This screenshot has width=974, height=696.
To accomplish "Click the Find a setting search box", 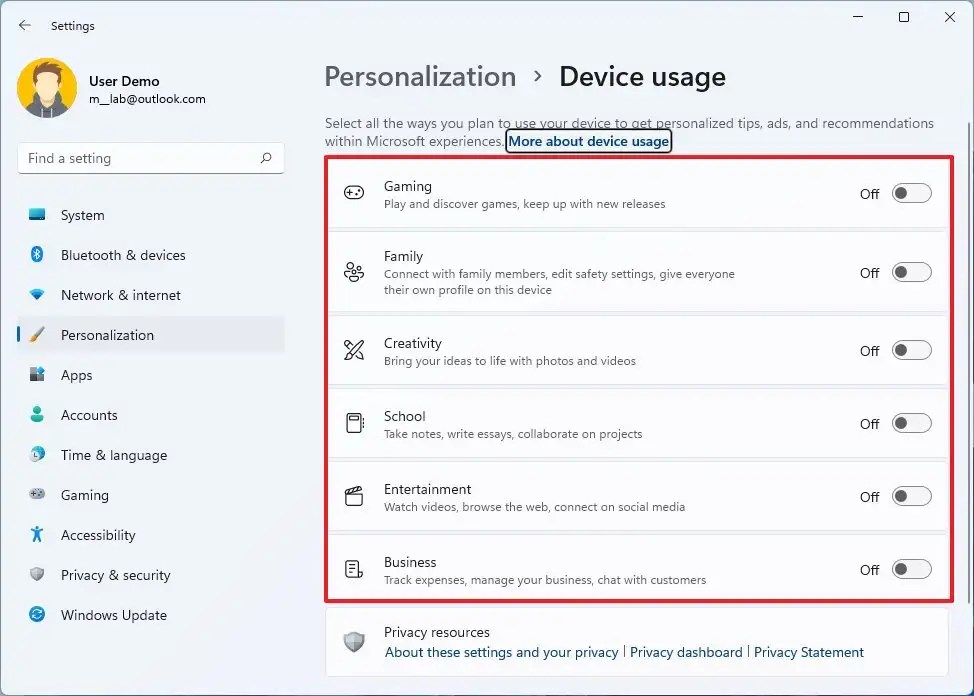I will (150, 158).
